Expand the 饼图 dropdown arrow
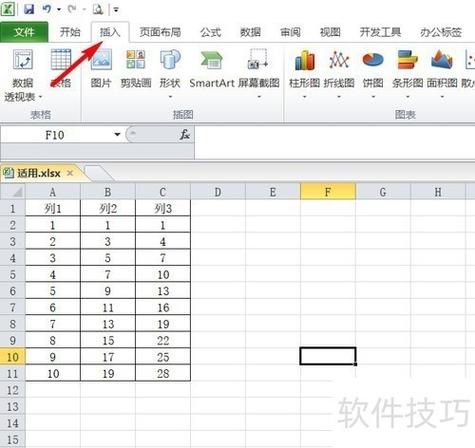Viewport: 475px width, 448px height. [373, 97]
